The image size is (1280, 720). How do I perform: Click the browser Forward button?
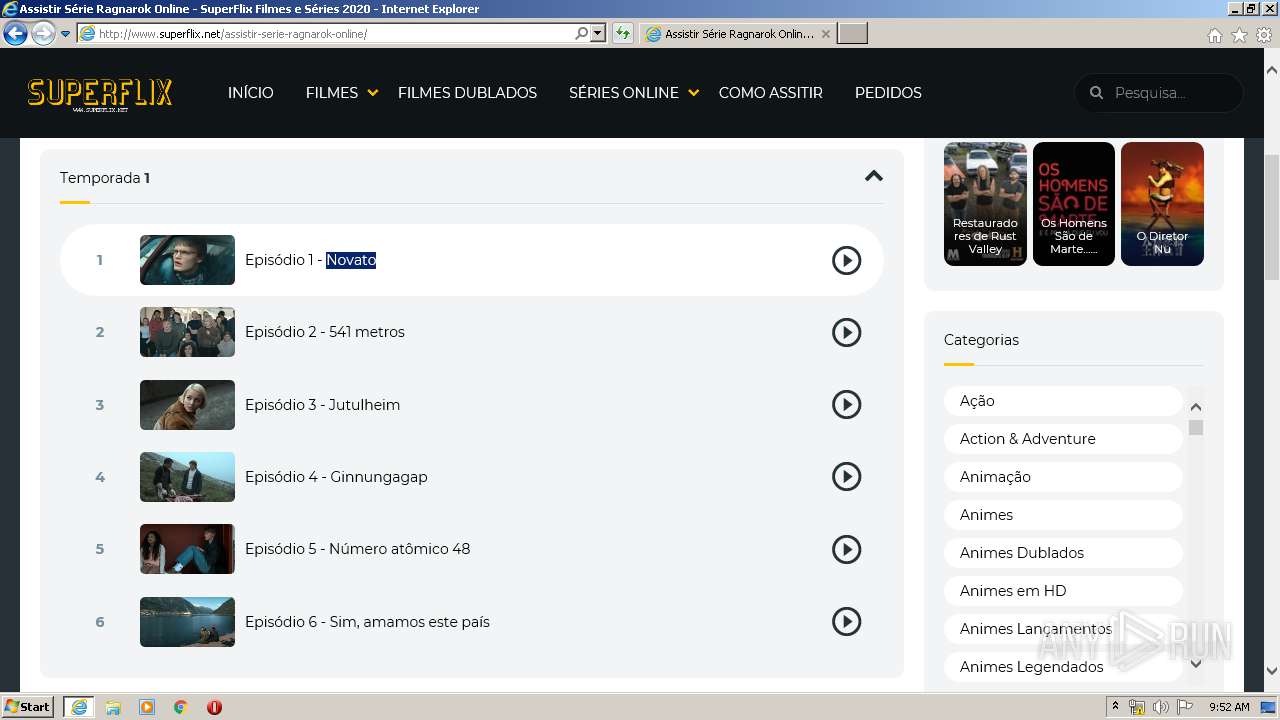[43, 33]
